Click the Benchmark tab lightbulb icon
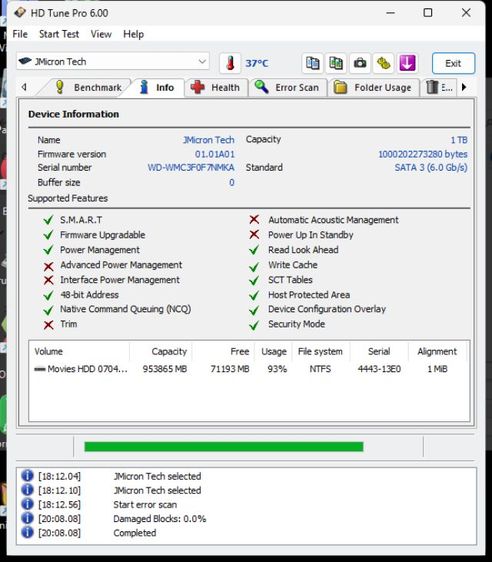The width and height of the screenshot is (492, 562). point(60,87)
